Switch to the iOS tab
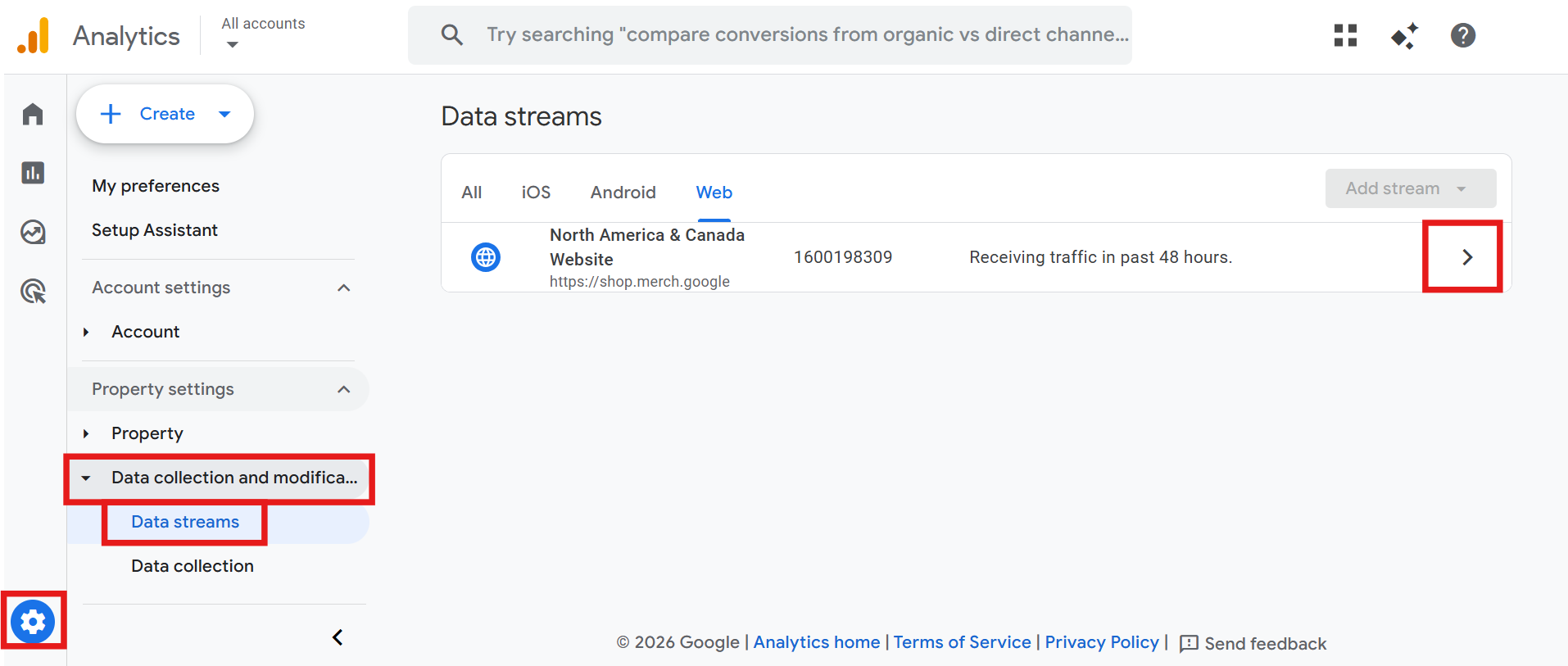The width and height of the screenshot is (1568, 666). tap(536, 193)
